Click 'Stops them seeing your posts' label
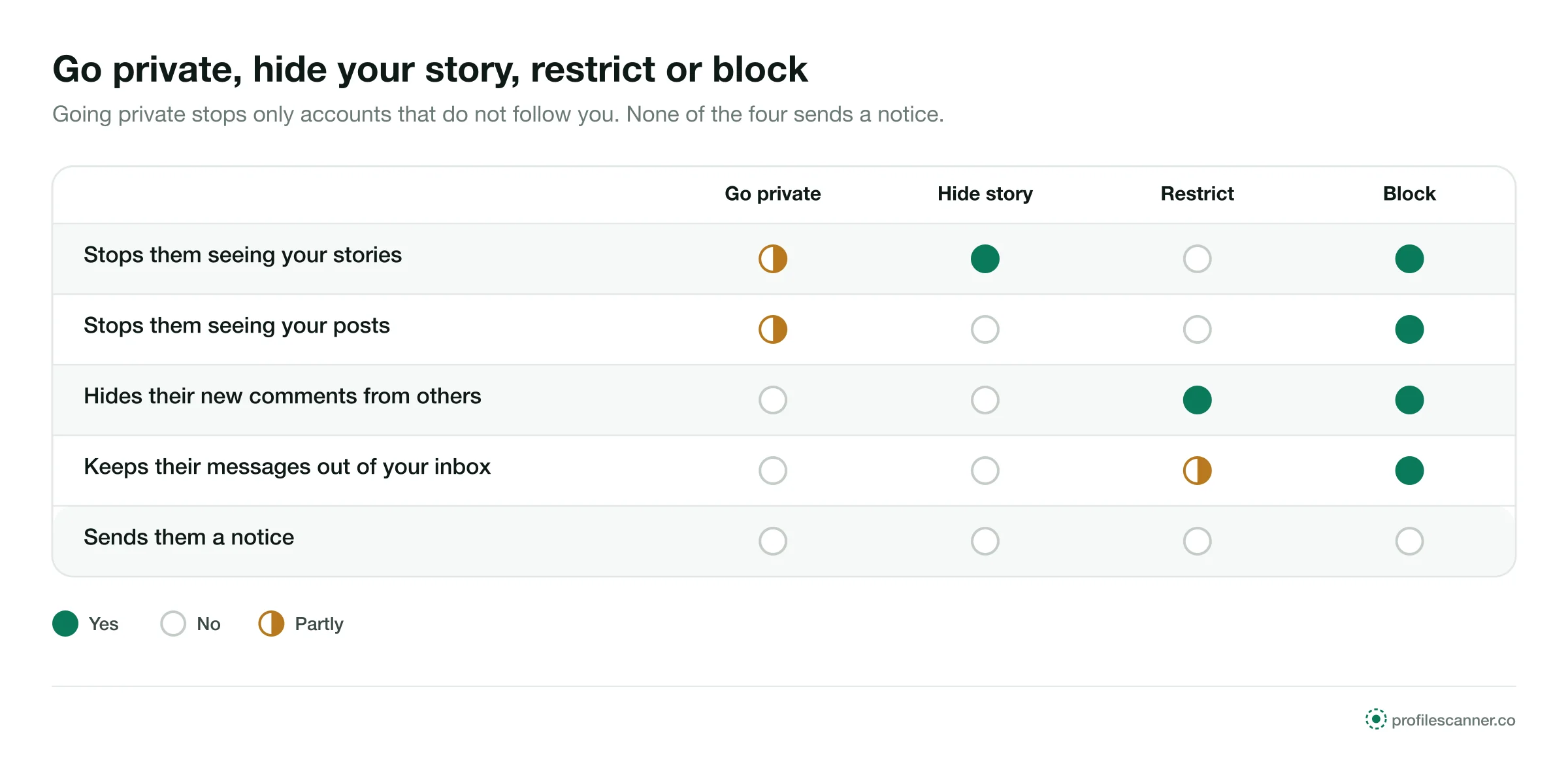The width and height of the screenshot is (1568, 783). tap(237, 326)
